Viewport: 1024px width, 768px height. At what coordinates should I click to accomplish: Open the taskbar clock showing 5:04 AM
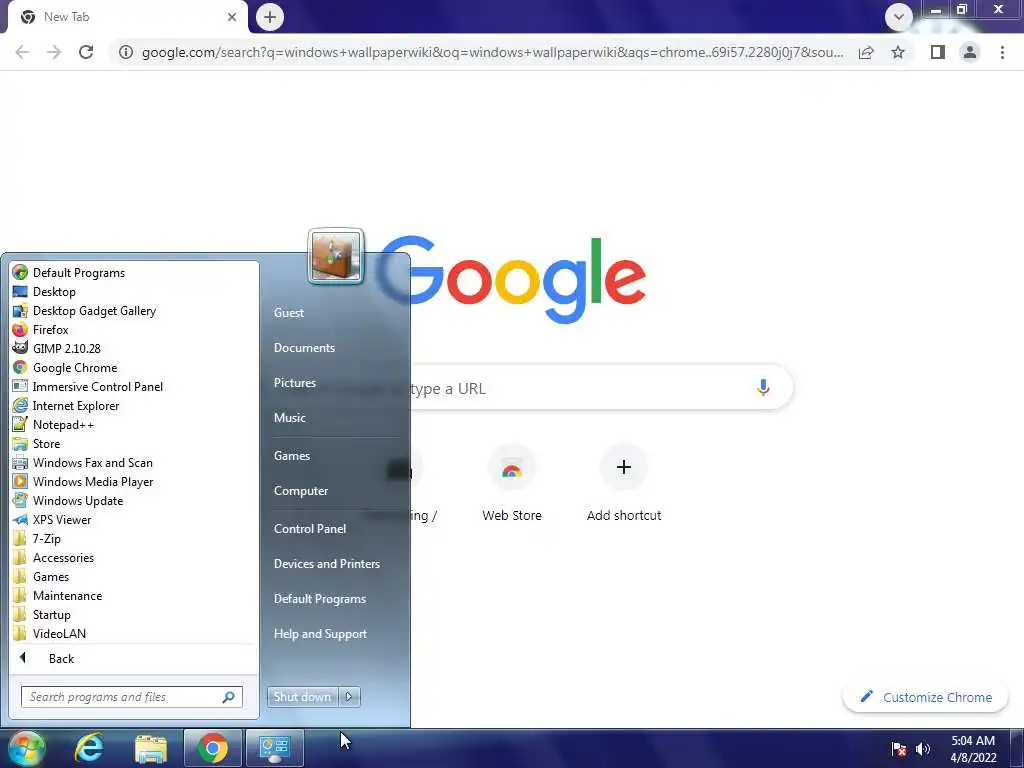click(973, 749)
